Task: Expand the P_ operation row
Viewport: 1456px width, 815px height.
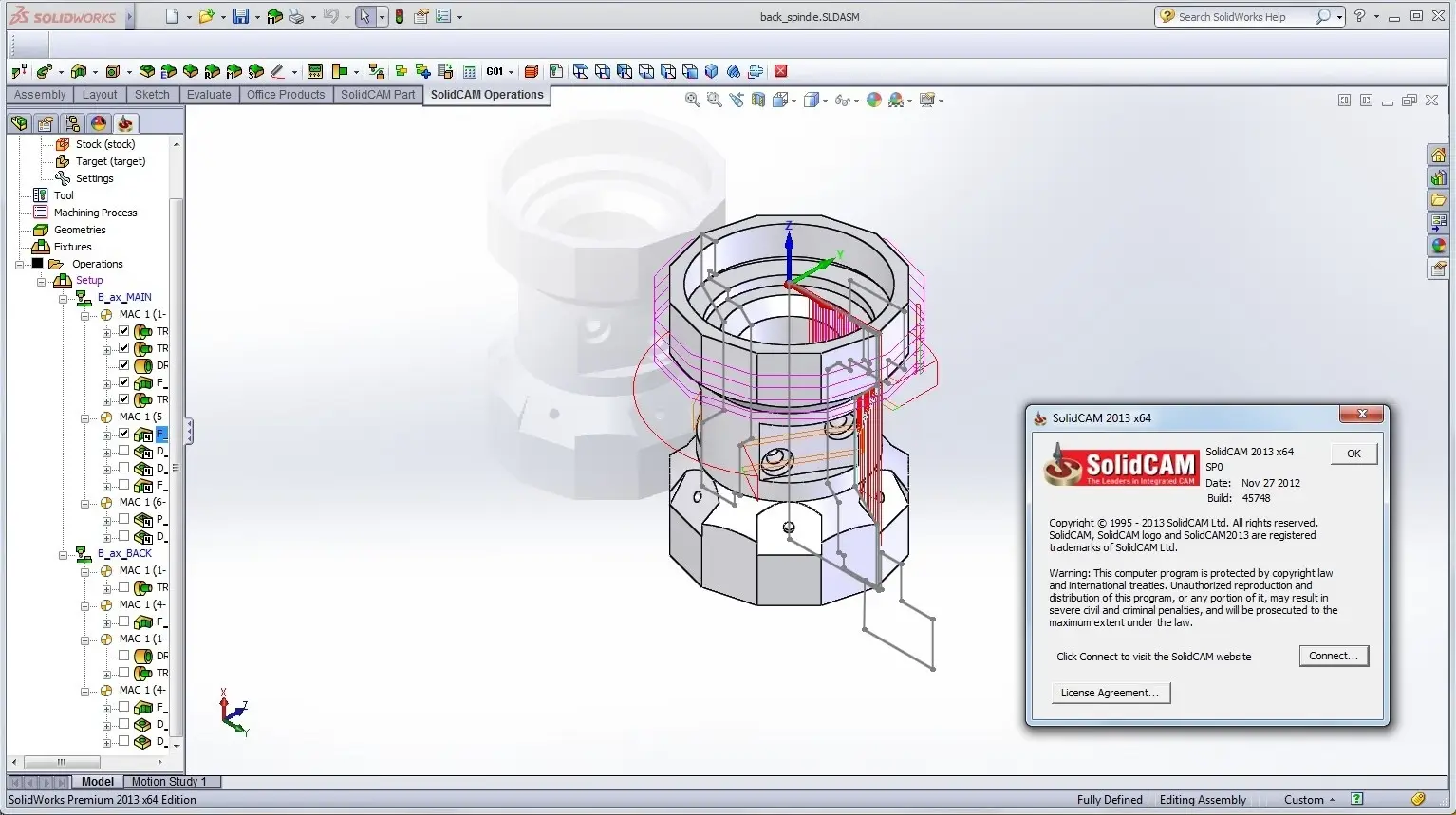Action: 106,521
